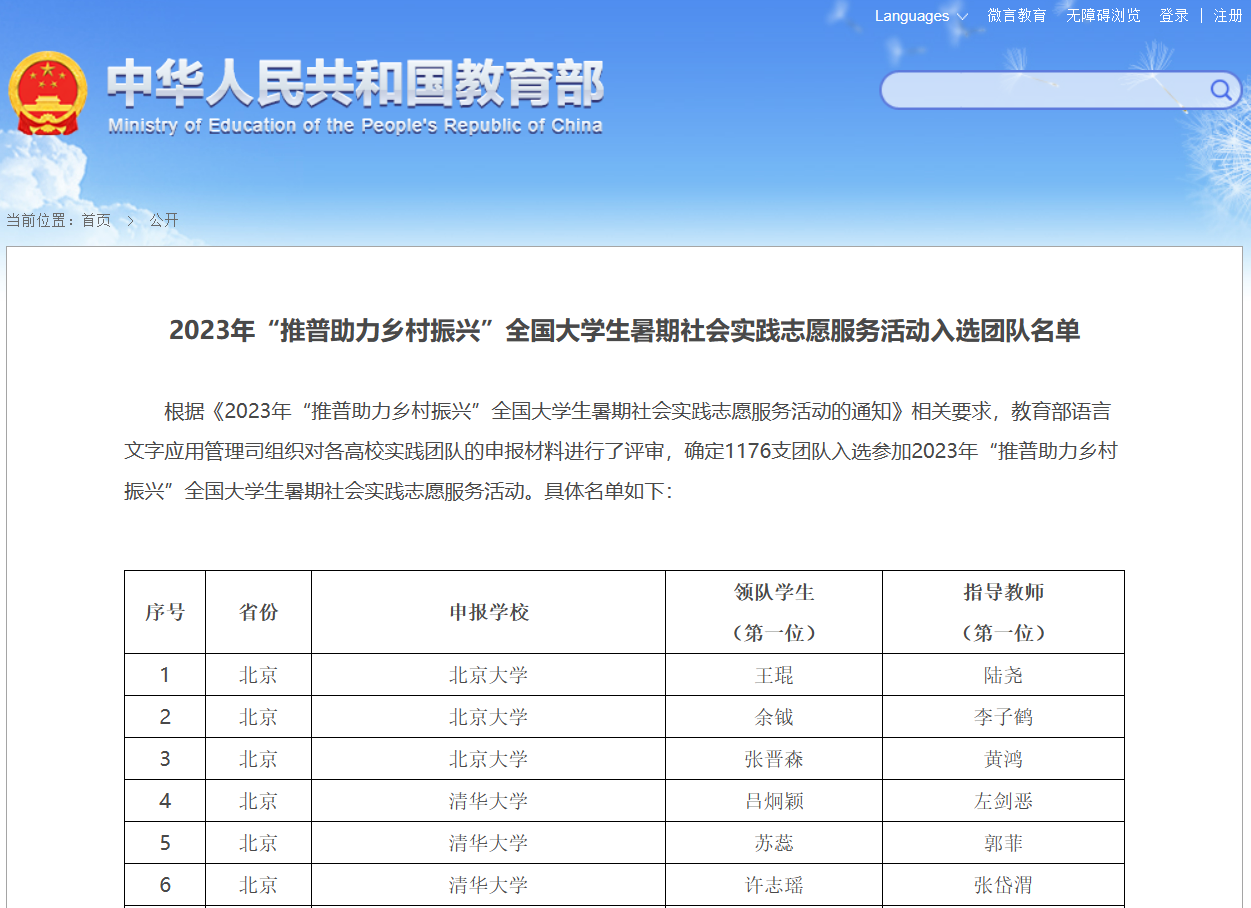Open the Languages dropdown

coord(921,16)
